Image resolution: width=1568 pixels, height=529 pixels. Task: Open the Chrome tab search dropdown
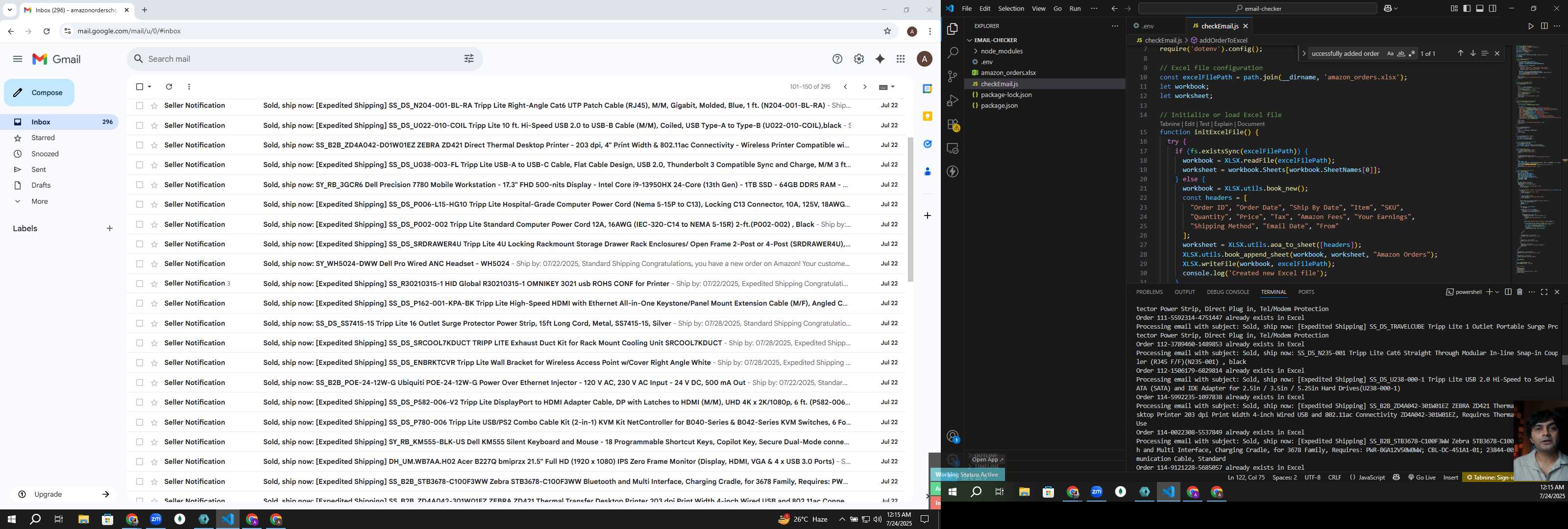point(10,10)
